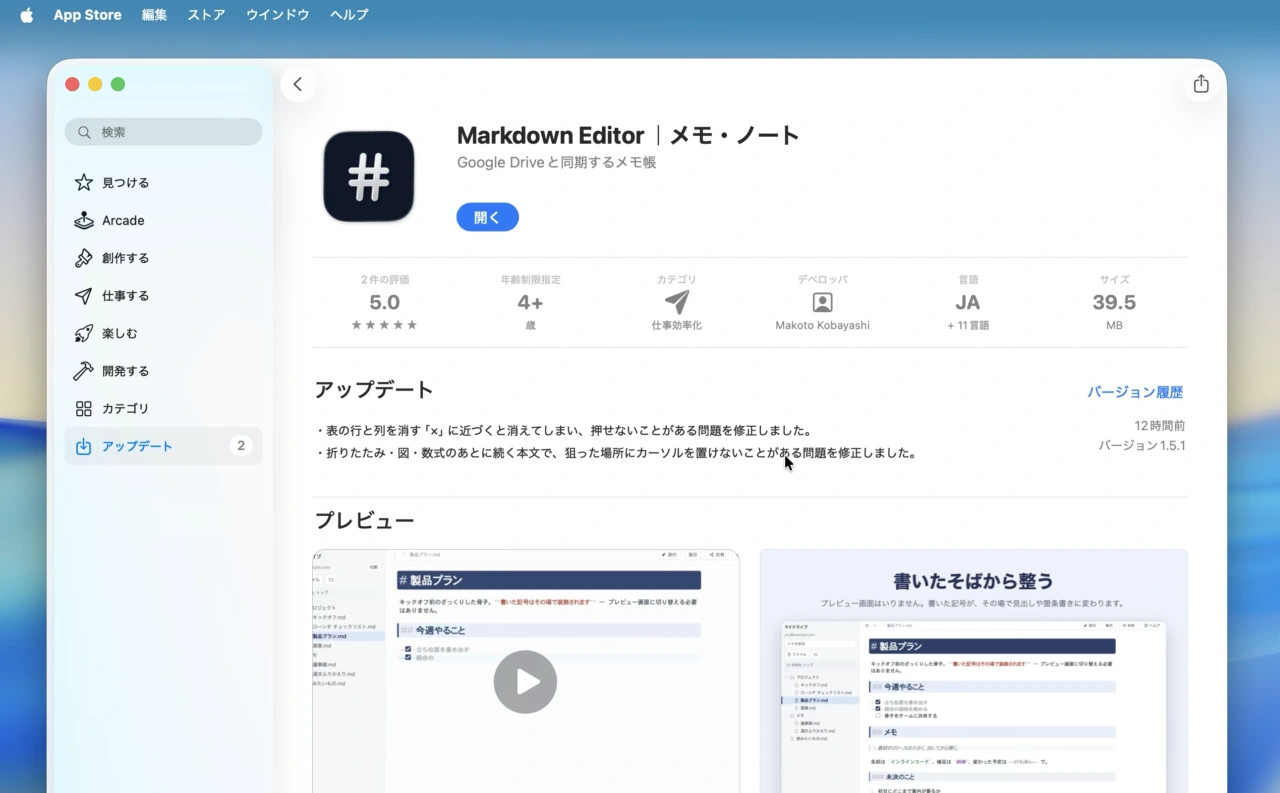Viewport: 1280px width, 793px height.
Task: Go back with the chevron button
Action: (298, 84)
